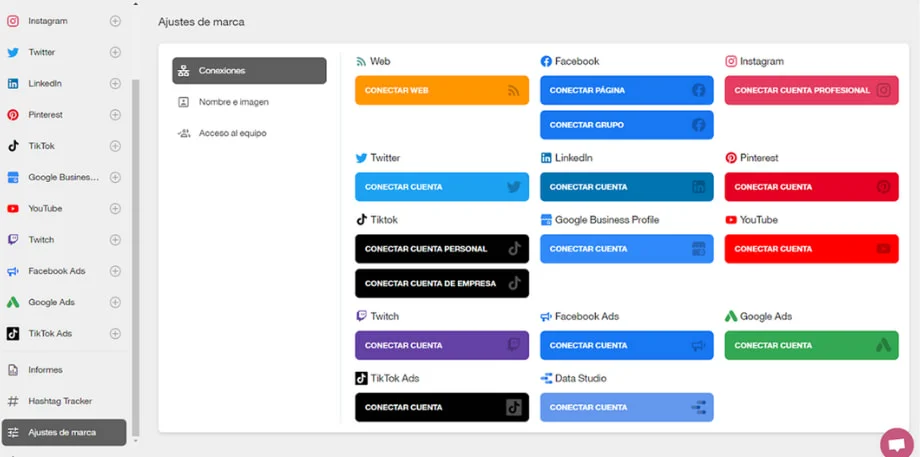Screen dimensions: 920x457
Task: Click the Google Business Profile section label
Action: tap(607, 220)
